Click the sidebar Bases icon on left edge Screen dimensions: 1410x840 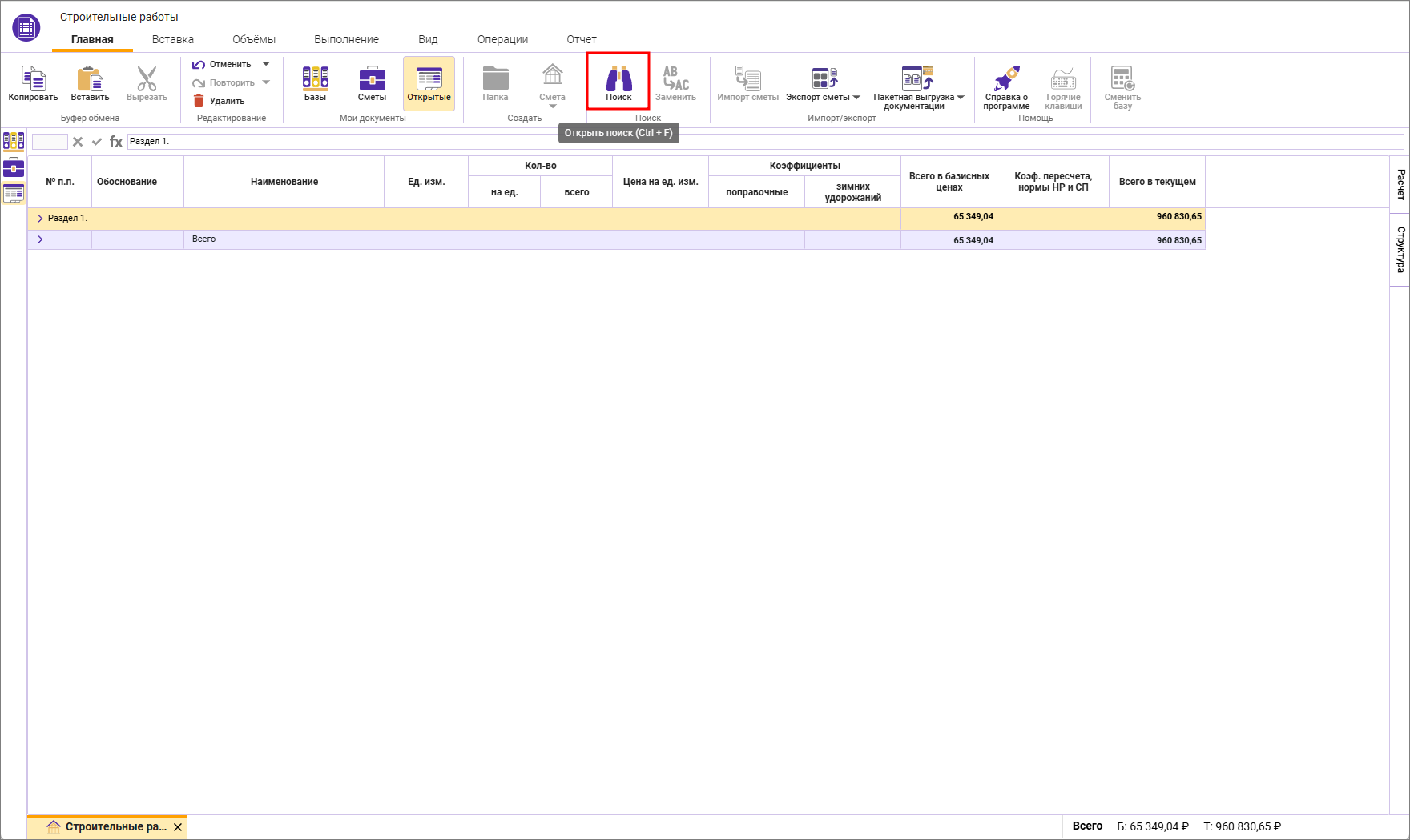(x=14, y=142)
